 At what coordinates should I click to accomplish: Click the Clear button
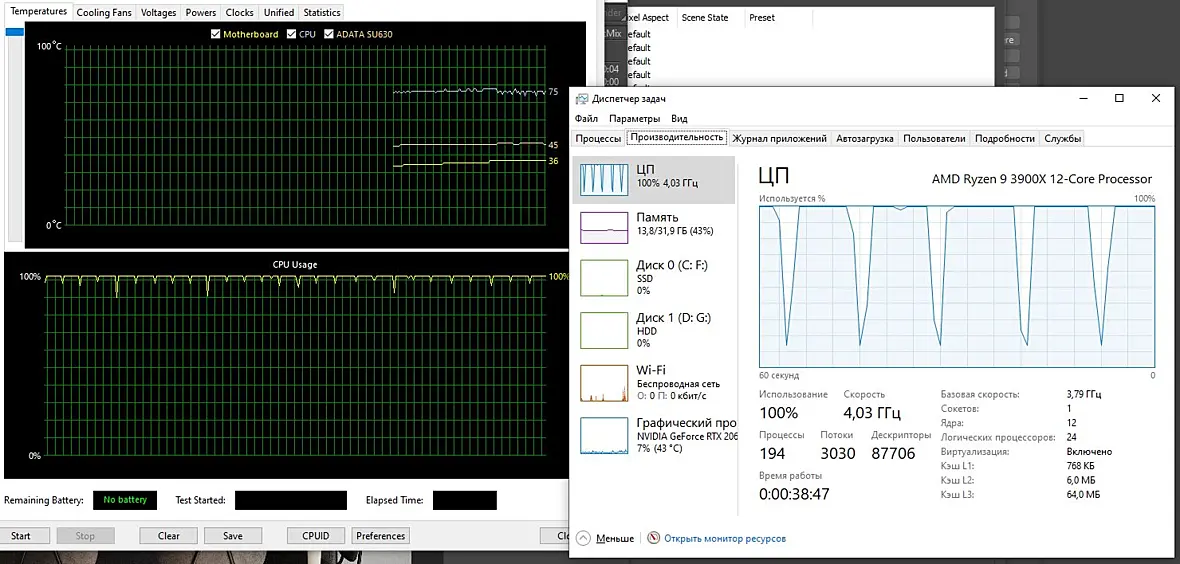[x=169, y=536]
